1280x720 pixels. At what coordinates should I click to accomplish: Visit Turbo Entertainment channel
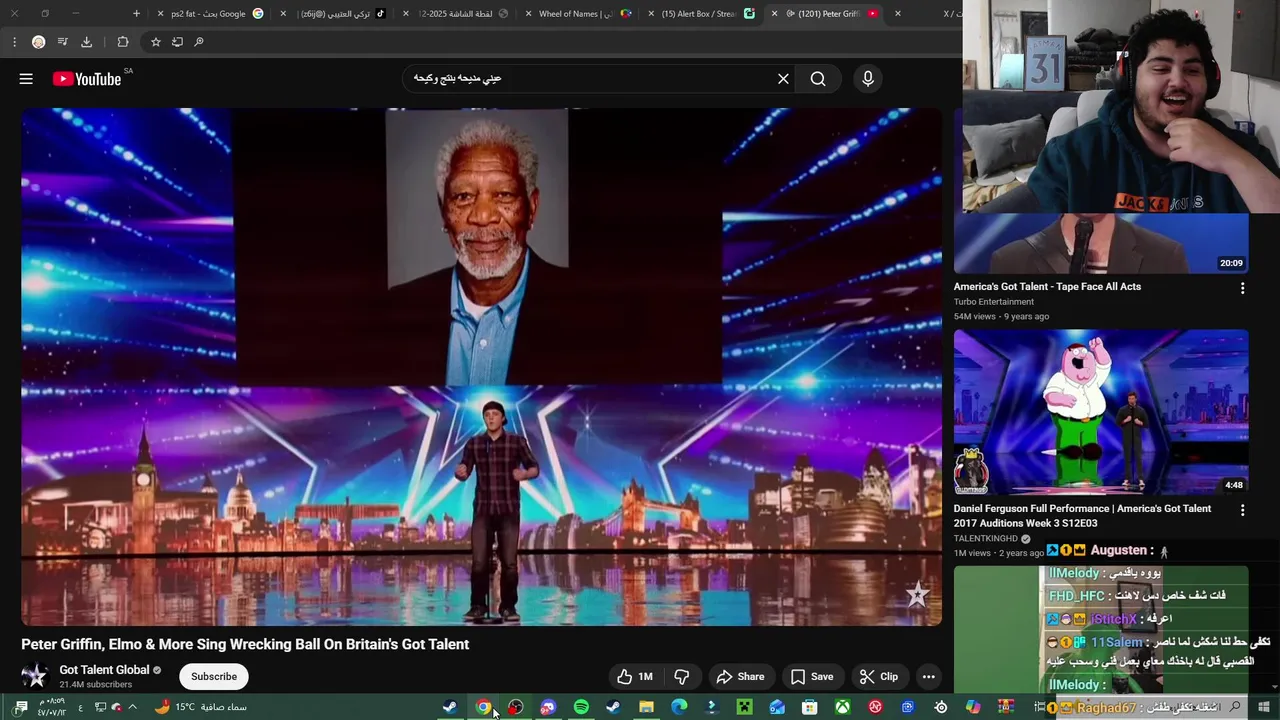994,302
